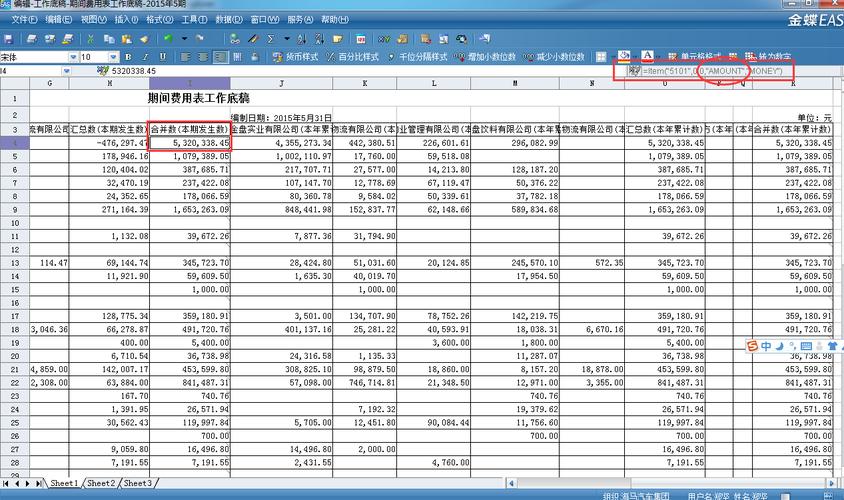Click the cell Lock icon
The height and width of the screenshot is (500, 844).
255,57
